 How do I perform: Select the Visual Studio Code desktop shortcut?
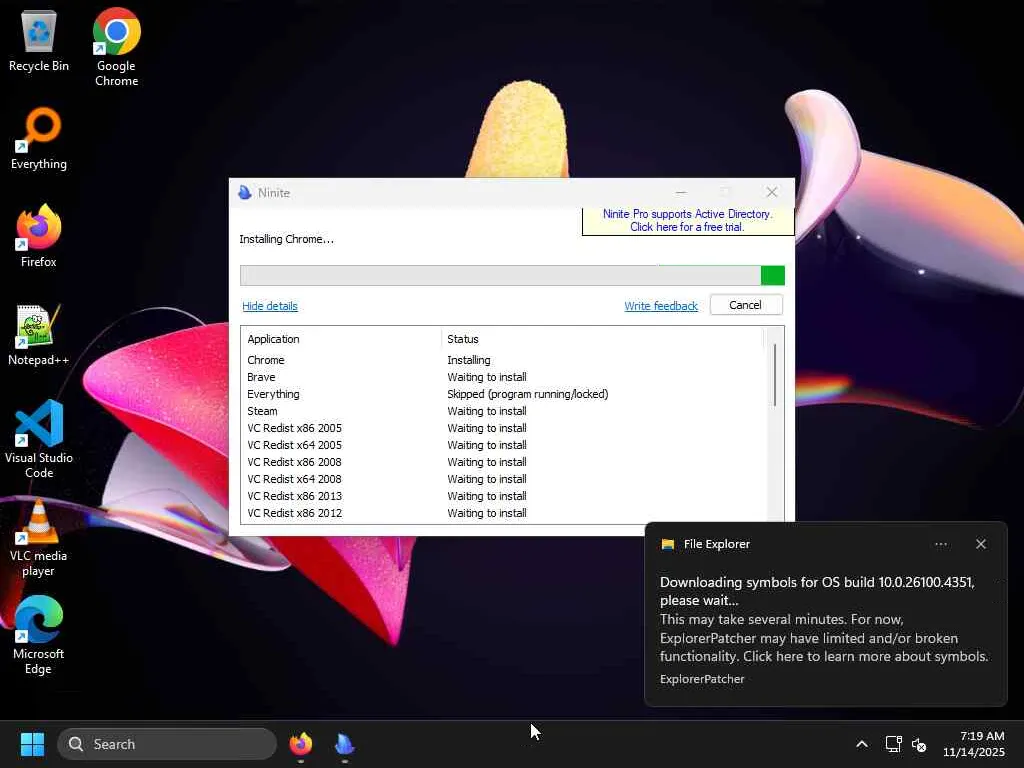pyautogui.click(x=39, y=439)
